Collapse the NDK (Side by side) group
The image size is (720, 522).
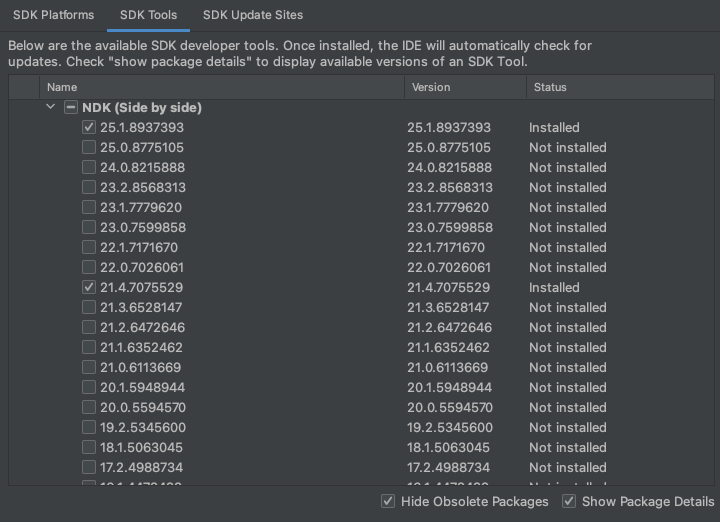[x=51, y=107]
